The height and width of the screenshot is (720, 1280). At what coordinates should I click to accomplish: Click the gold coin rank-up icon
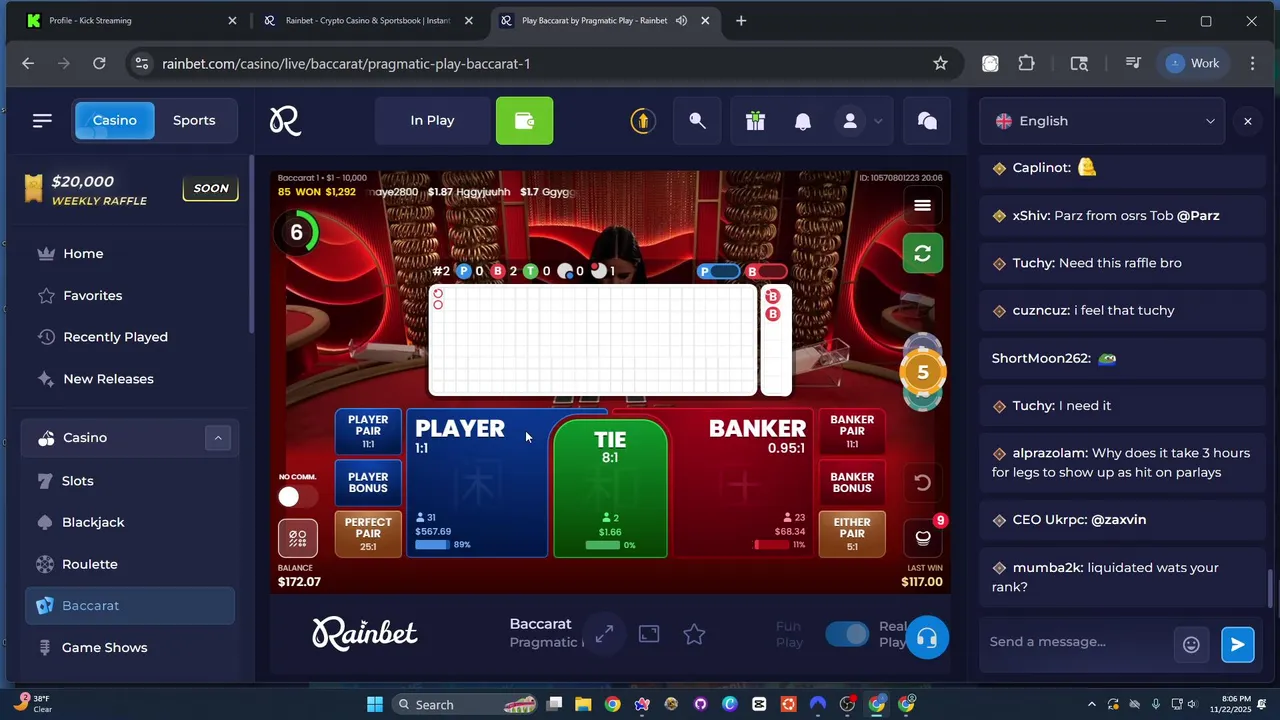click(x=642, y=121)
